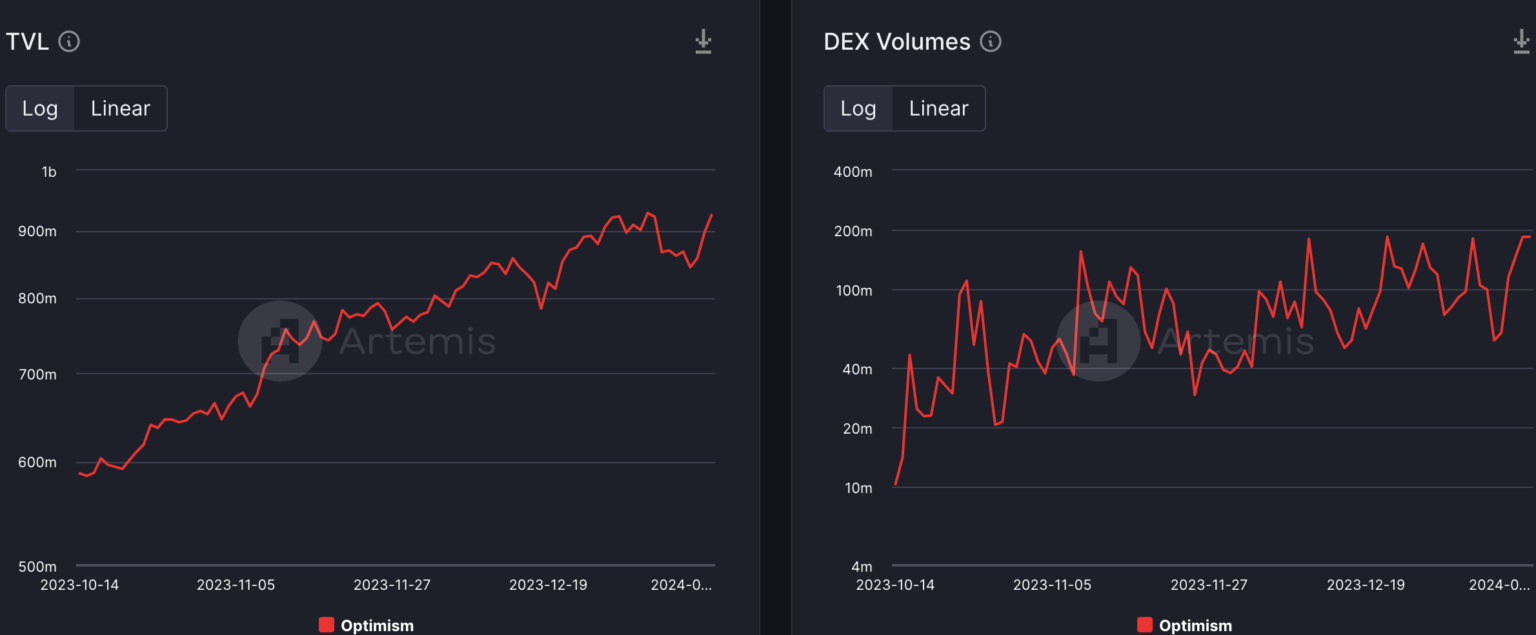Click the Artemis logo watermark in TVL chart
Image resolution: width=1536 pixels, height=635 pixels.
279,341
